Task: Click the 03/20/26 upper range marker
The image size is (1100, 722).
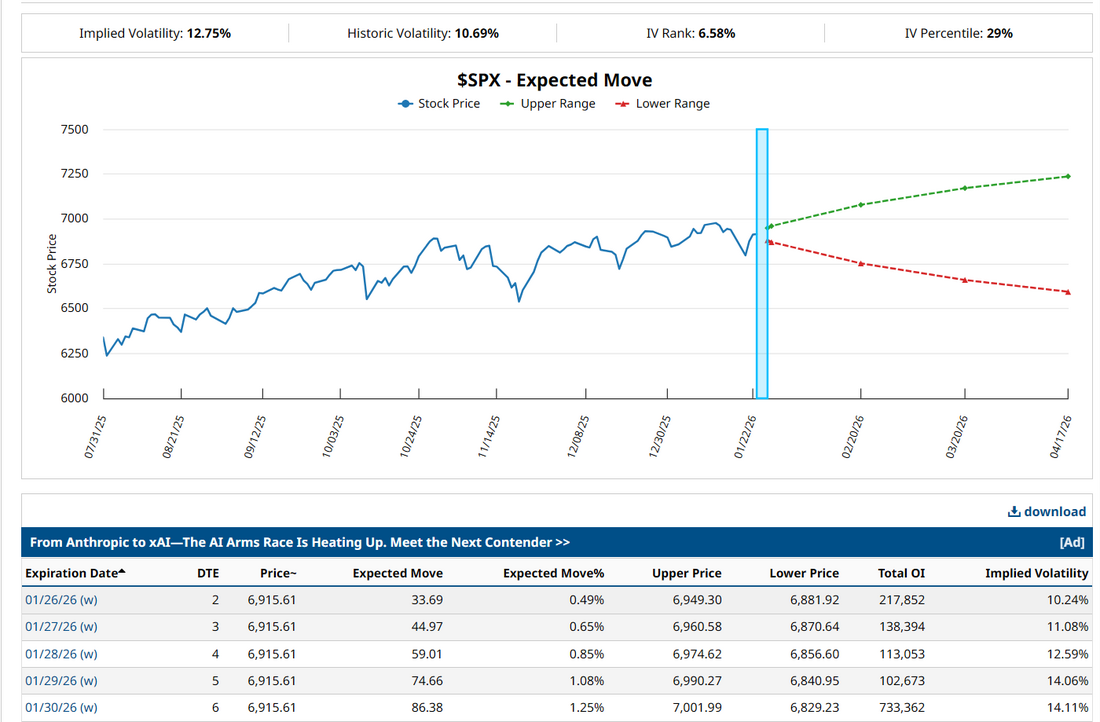Action: pos(965,188)
